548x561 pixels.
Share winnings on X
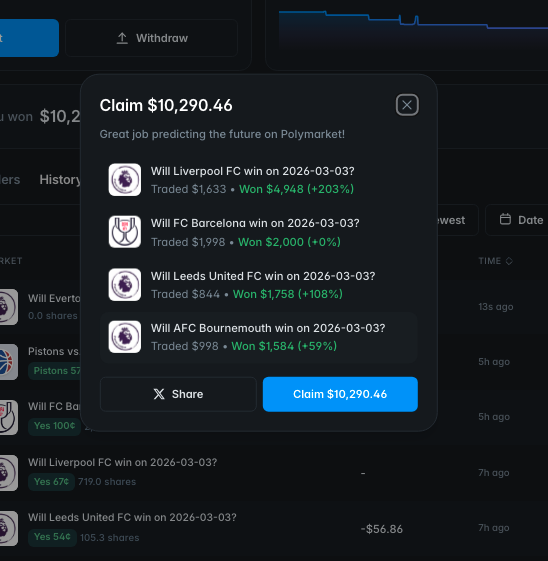(x=178, y=394)
